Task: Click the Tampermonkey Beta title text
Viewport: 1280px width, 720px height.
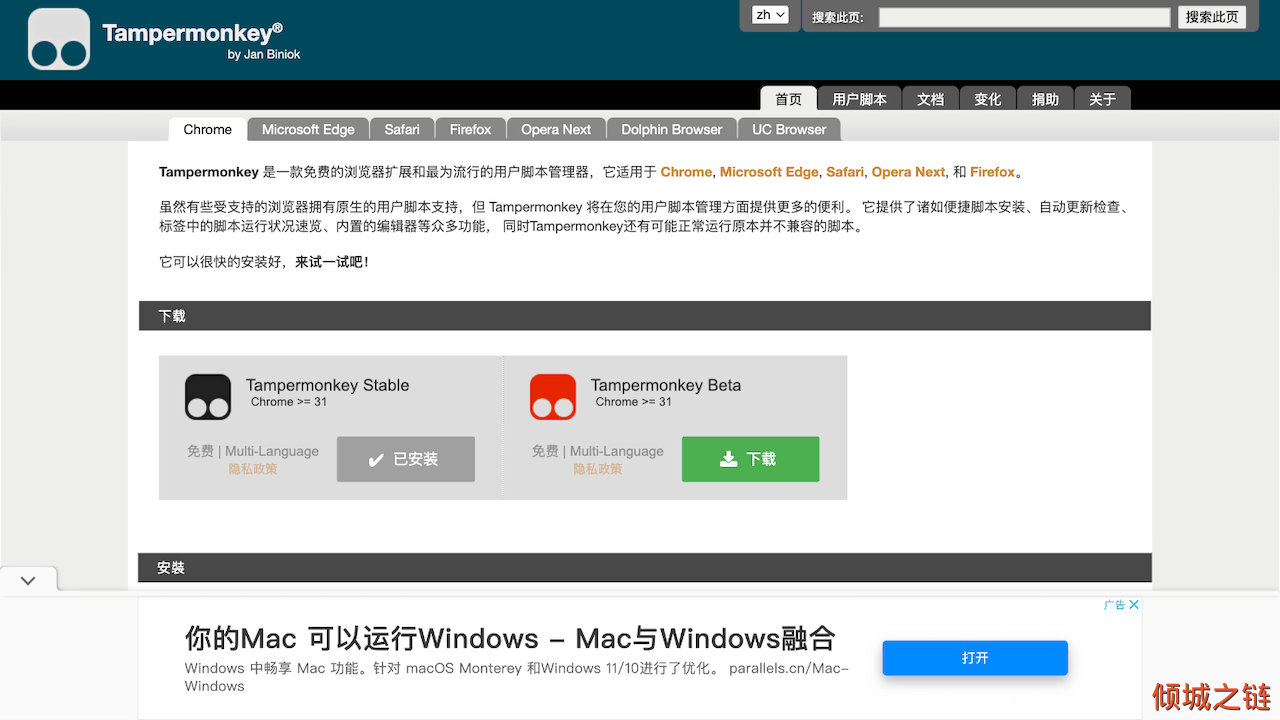Action: 666,385
